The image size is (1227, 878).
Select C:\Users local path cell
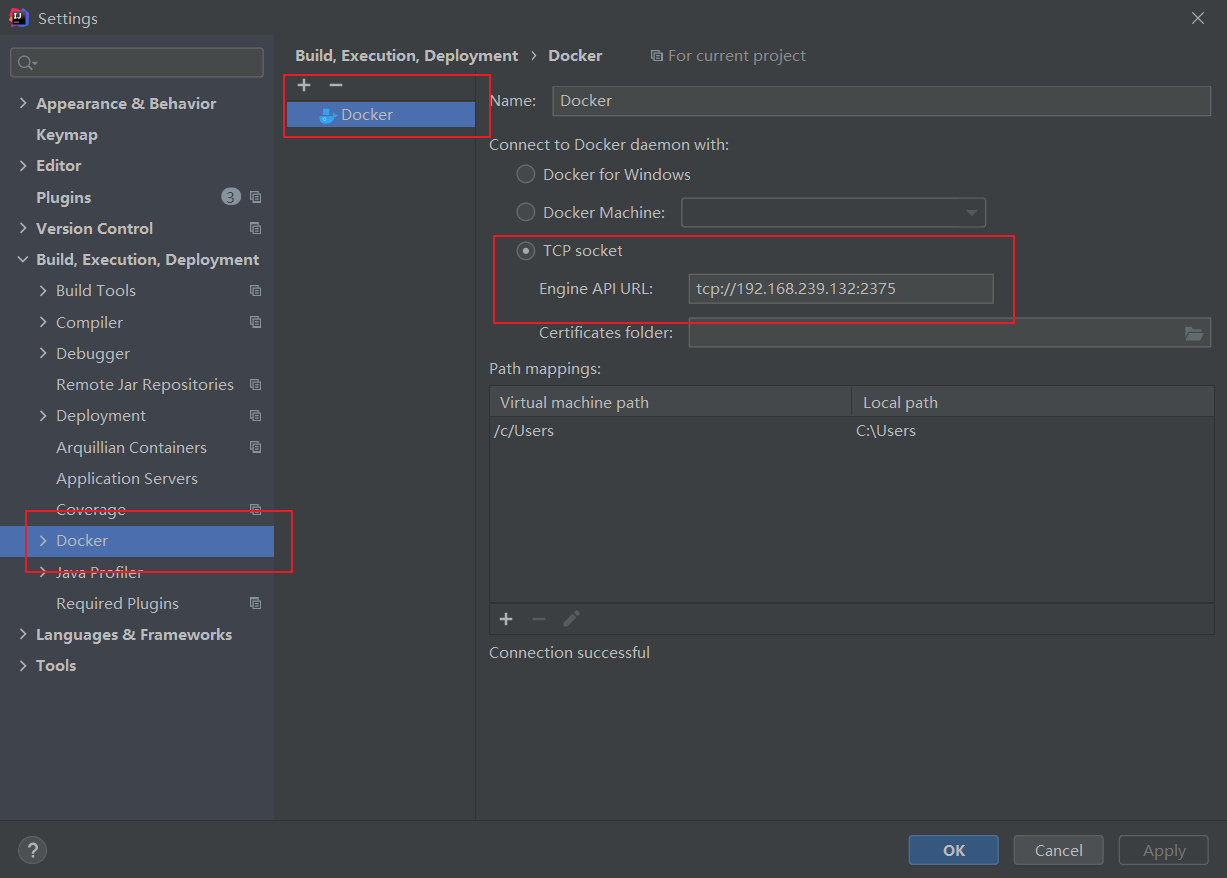(x=1033, y=431)
